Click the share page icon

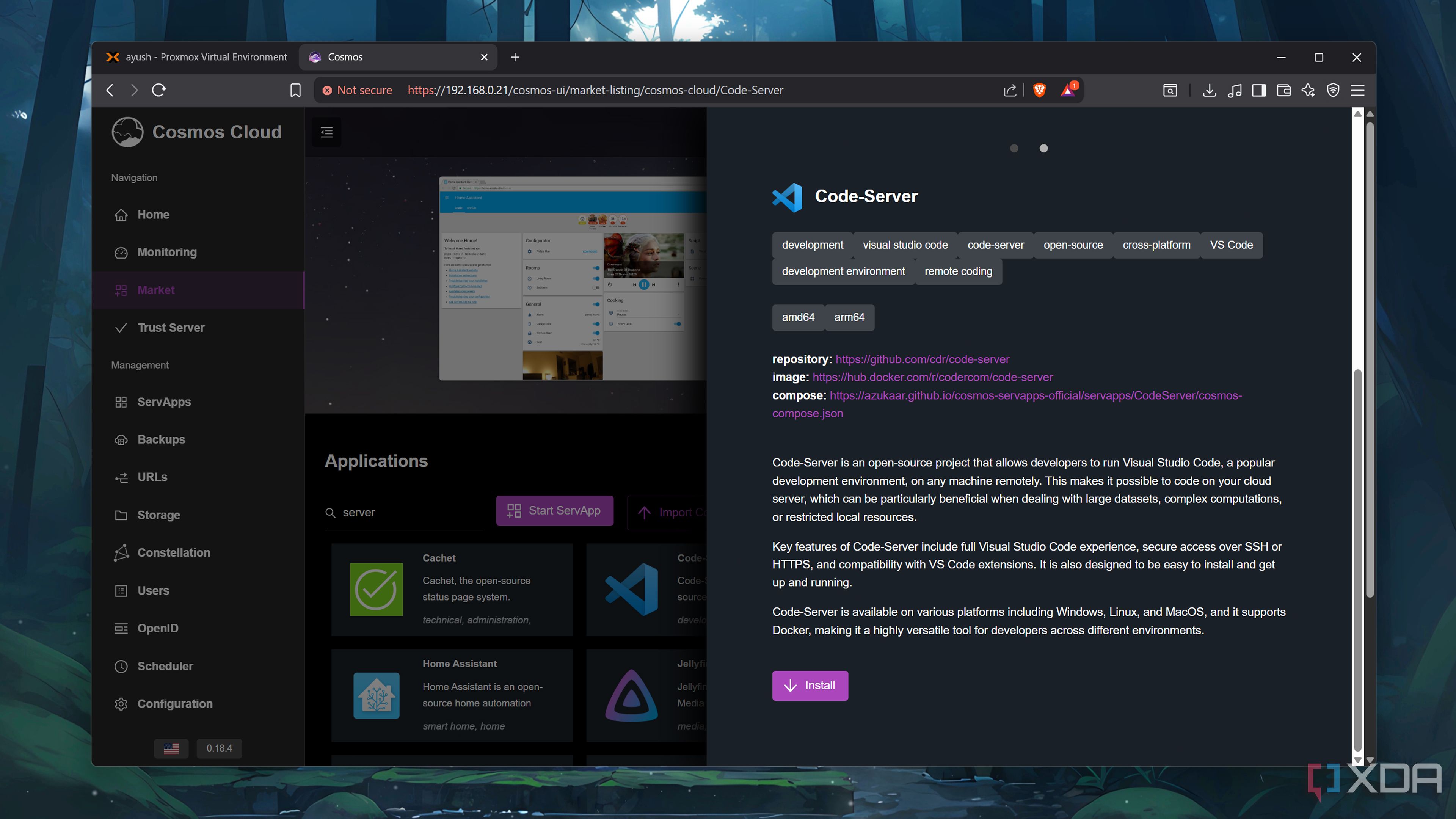pyautogui.click(x=1010, y=91)
